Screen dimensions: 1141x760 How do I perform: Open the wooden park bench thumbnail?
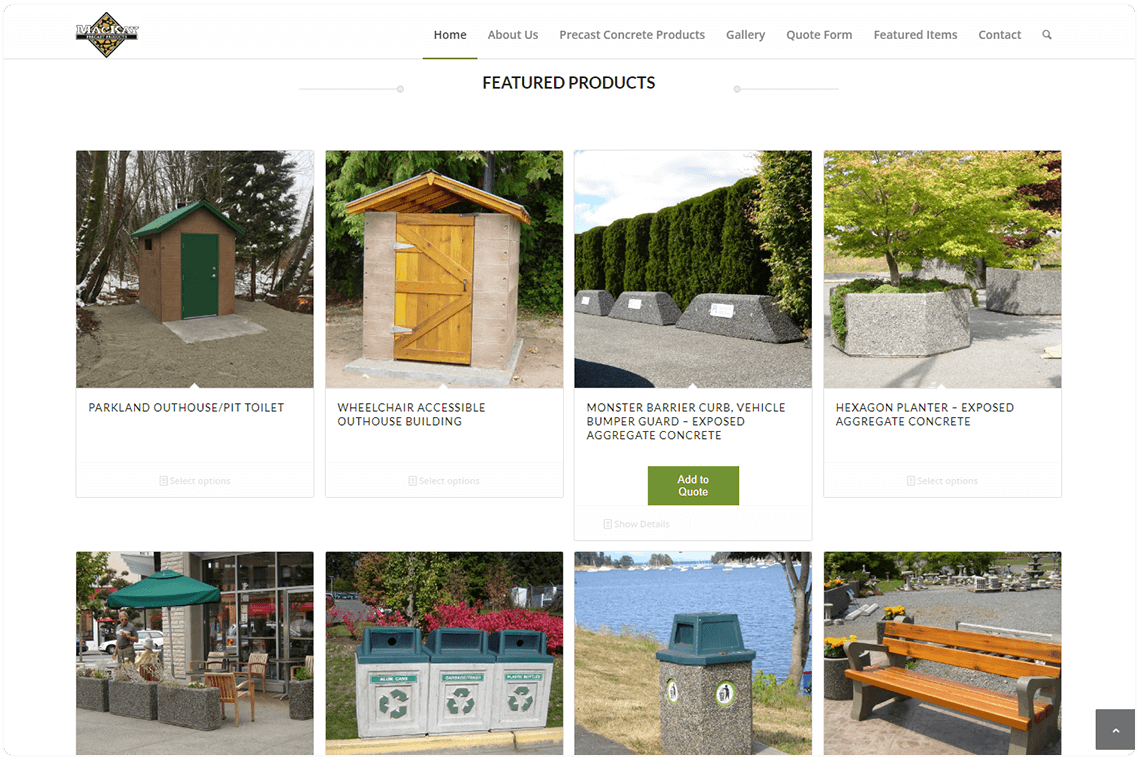pyautogui.click(x=942, y=653)
